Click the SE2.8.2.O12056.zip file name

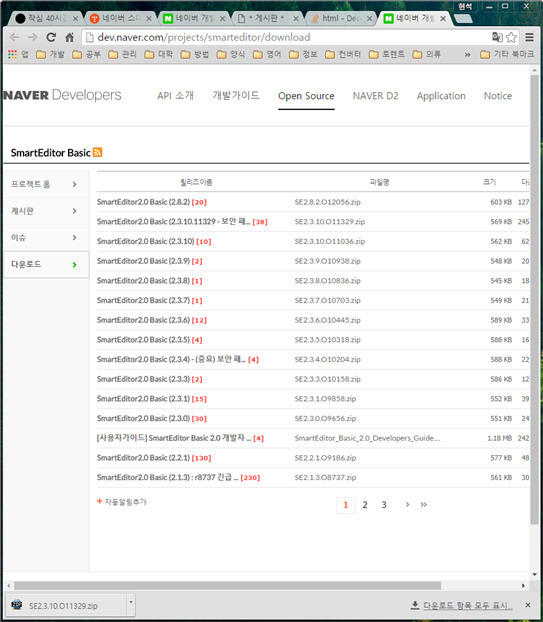click(x=328, y=202)
